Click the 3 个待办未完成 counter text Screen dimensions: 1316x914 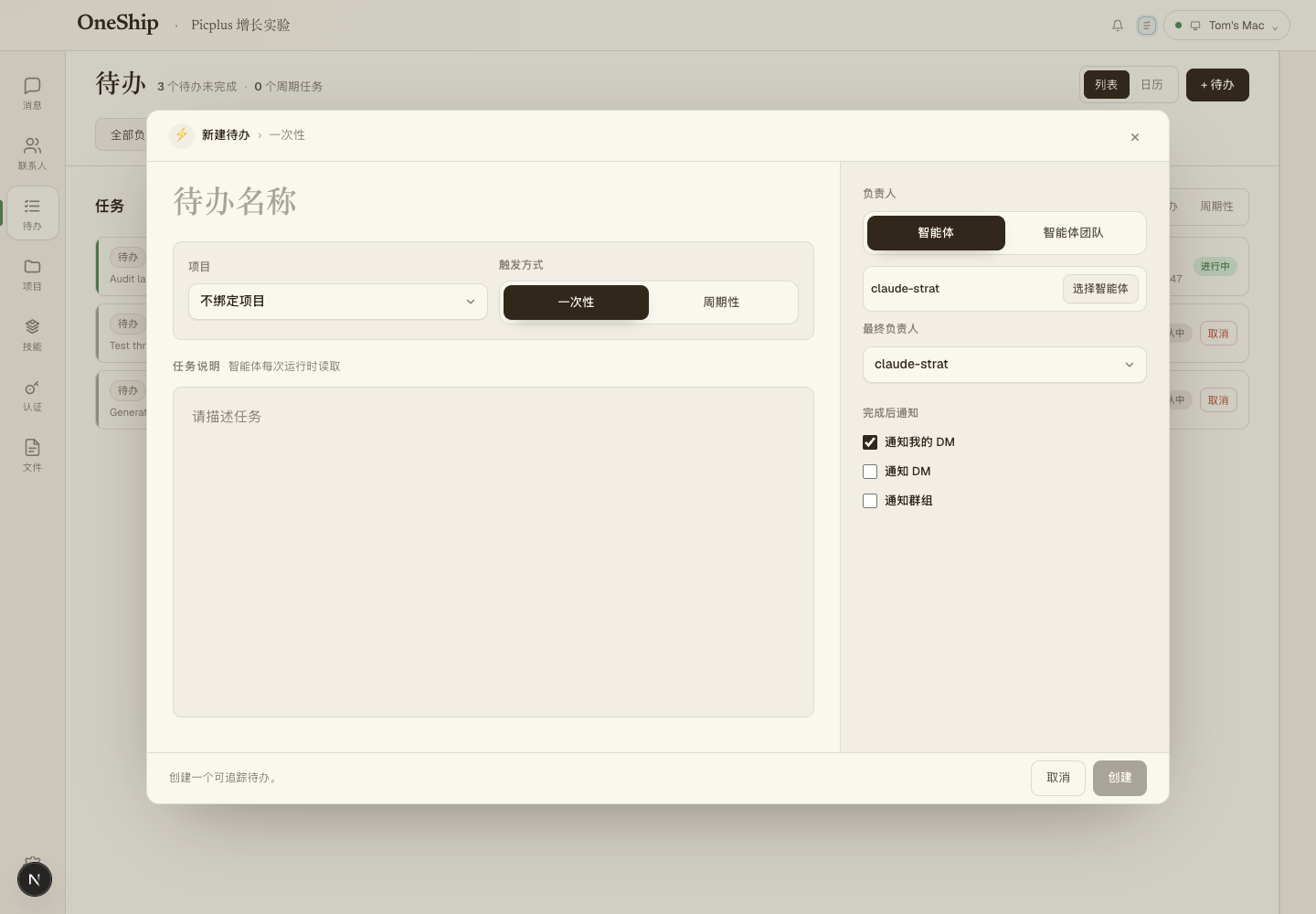196,87
